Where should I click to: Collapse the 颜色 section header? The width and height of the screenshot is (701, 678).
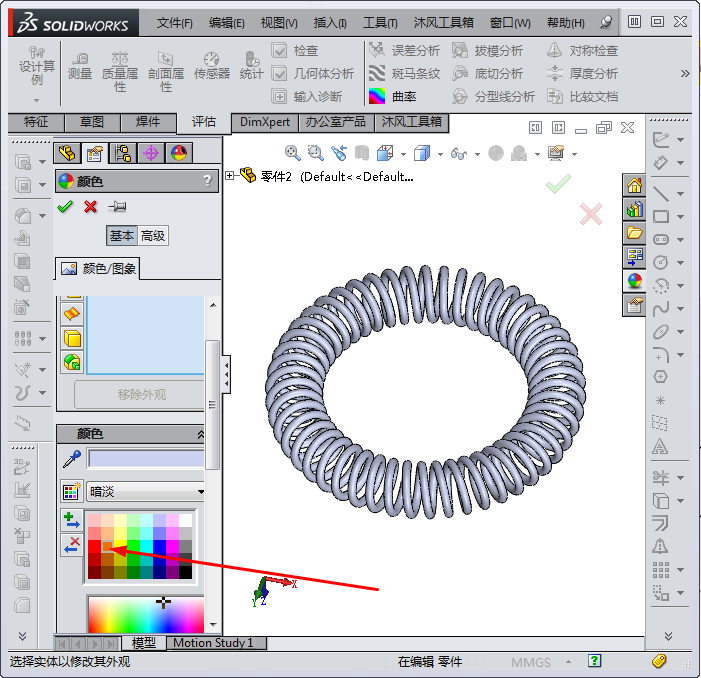(200, 434)
